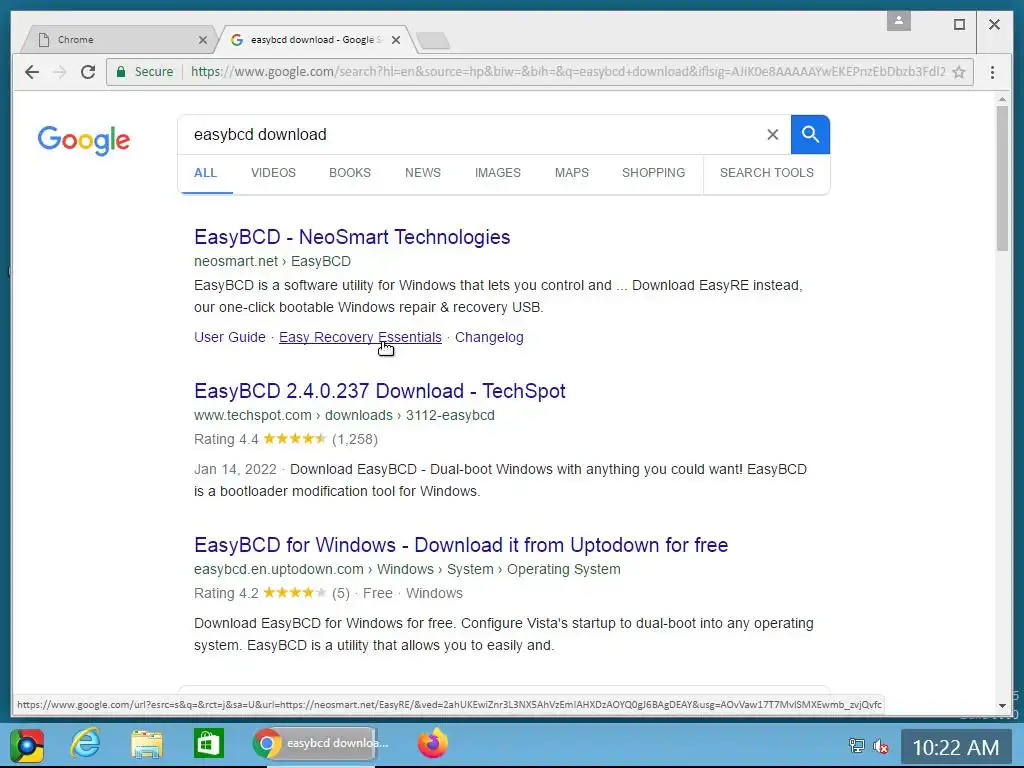Click the Google logo
Image resolution: width=1024 pixels, height=768 pixels.
click(x=84, y=139)
